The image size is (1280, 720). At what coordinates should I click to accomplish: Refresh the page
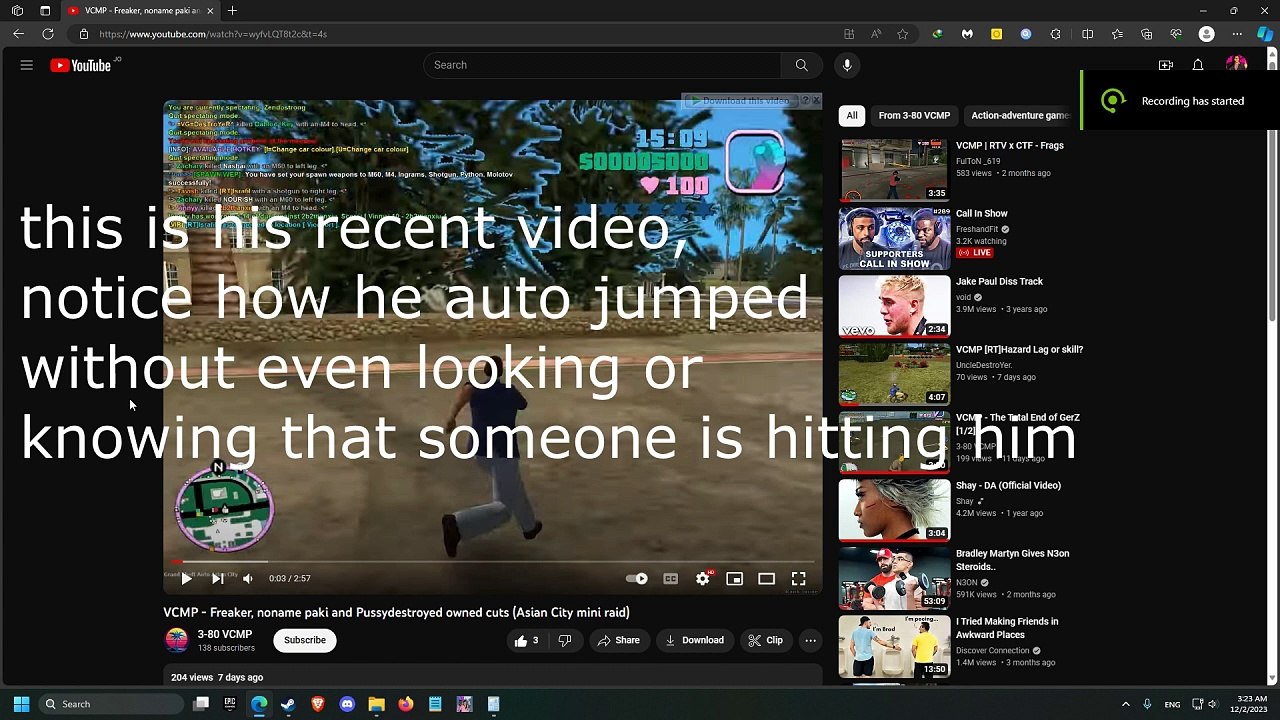coord(47,34)
